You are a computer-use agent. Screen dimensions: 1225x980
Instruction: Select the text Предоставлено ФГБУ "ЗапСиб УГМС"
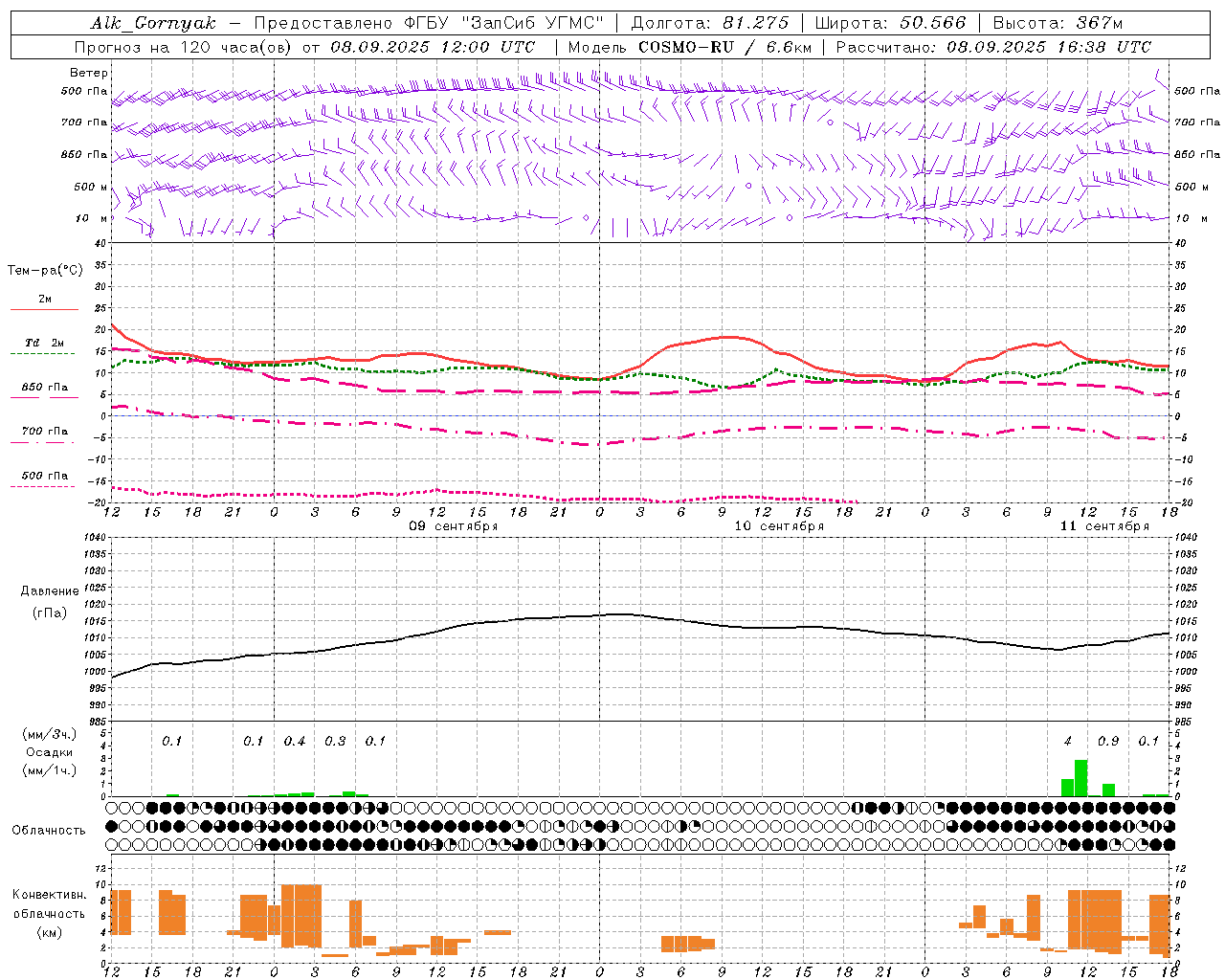[429, 23]
